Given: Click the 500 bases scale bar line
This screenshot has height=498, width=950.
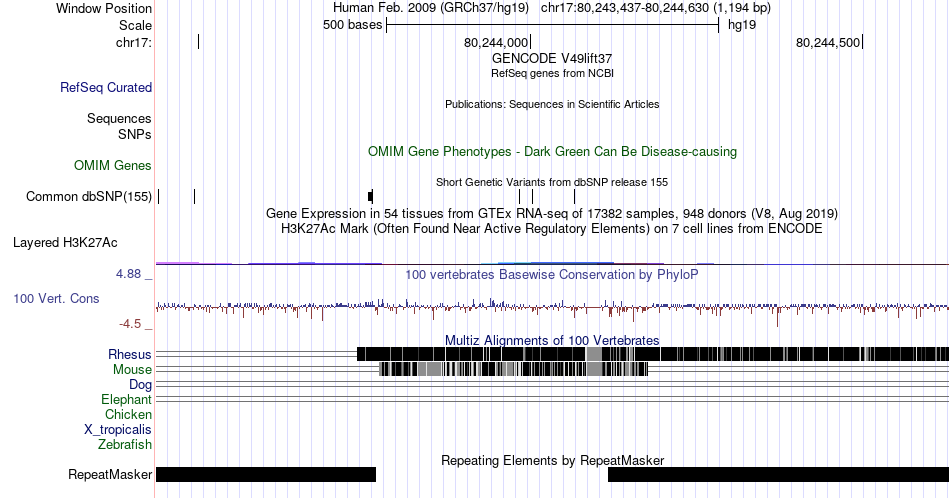Looking at the screenshot, I should click(553, 25).
